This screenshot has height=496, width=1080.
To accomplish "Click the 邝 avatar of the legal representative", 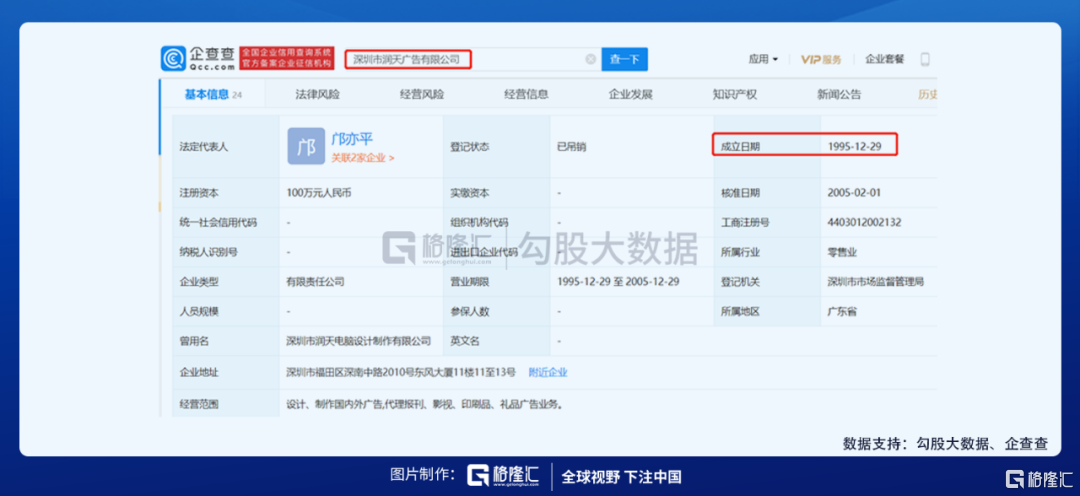I will (306, 146).
